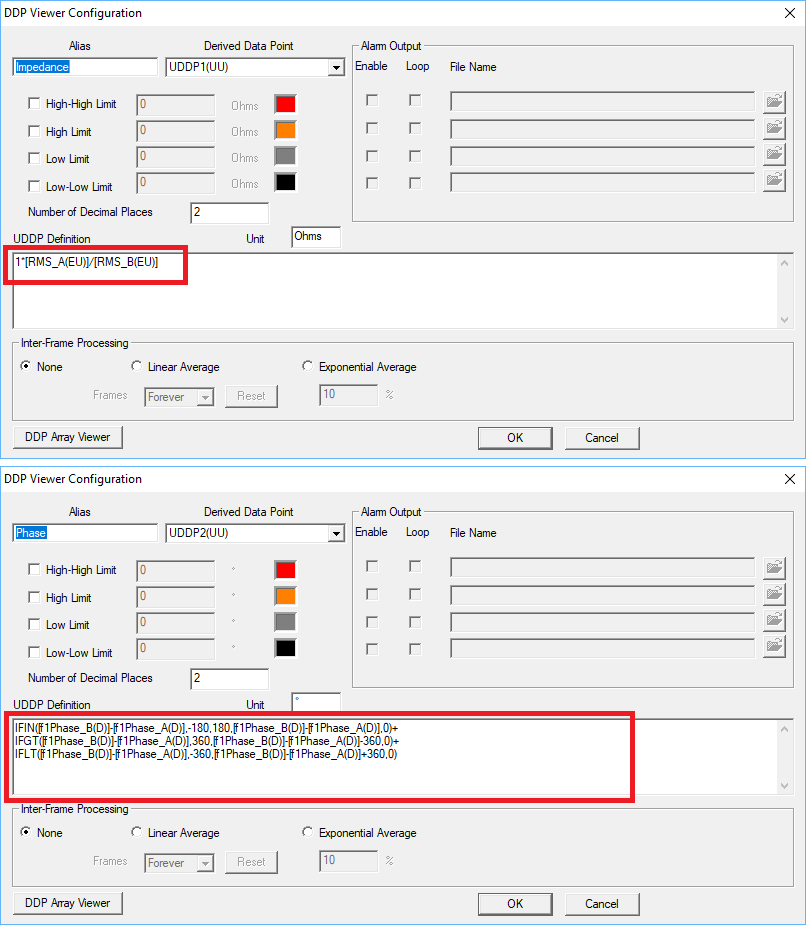Click Cancel in the Impedance dialog
This screenshot has width=806, height=926.
pyautogui.click(x=602, y=438)
